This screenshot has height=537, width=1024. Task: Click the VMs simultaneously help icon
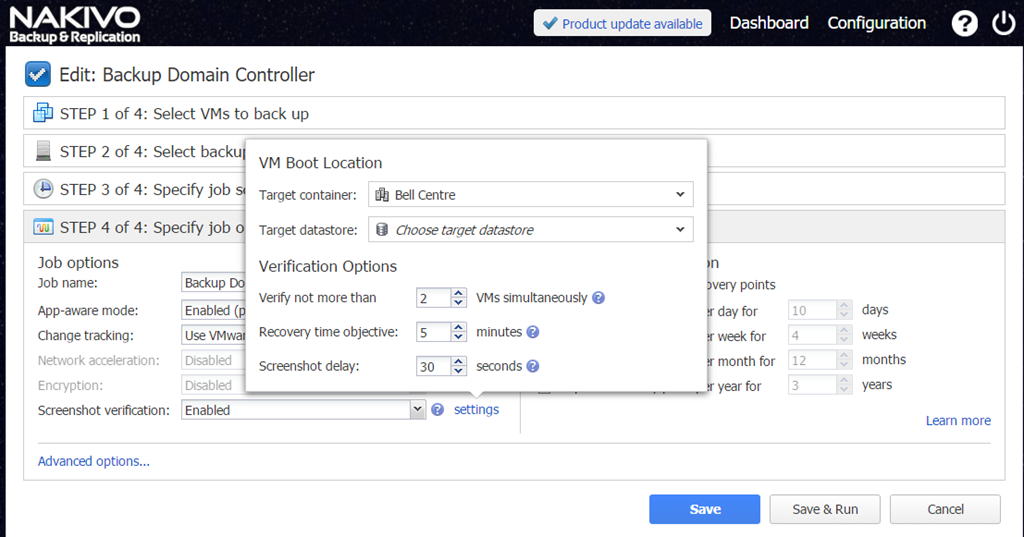(x=598, y=298)
